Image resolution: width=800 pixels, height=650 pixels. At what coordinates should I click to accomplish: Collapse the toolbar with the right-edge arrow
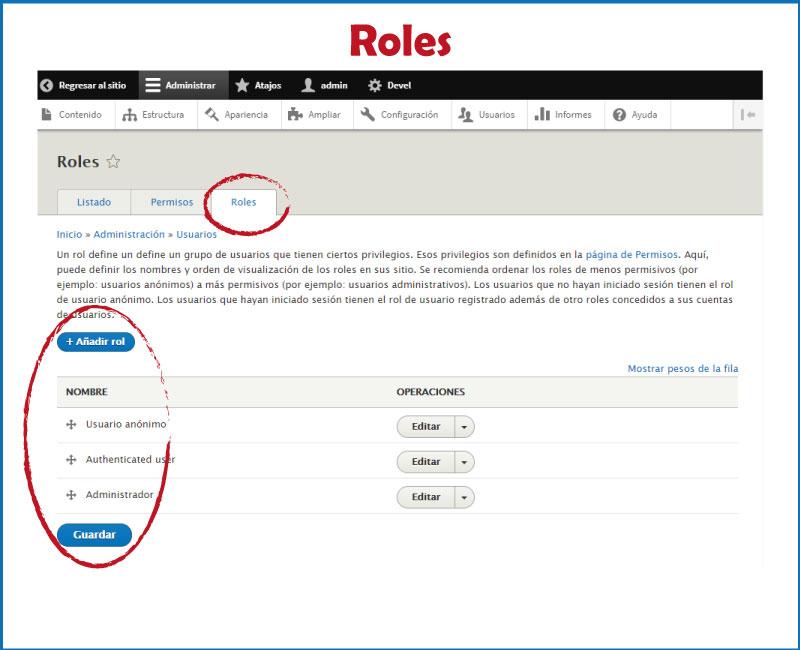747,115
